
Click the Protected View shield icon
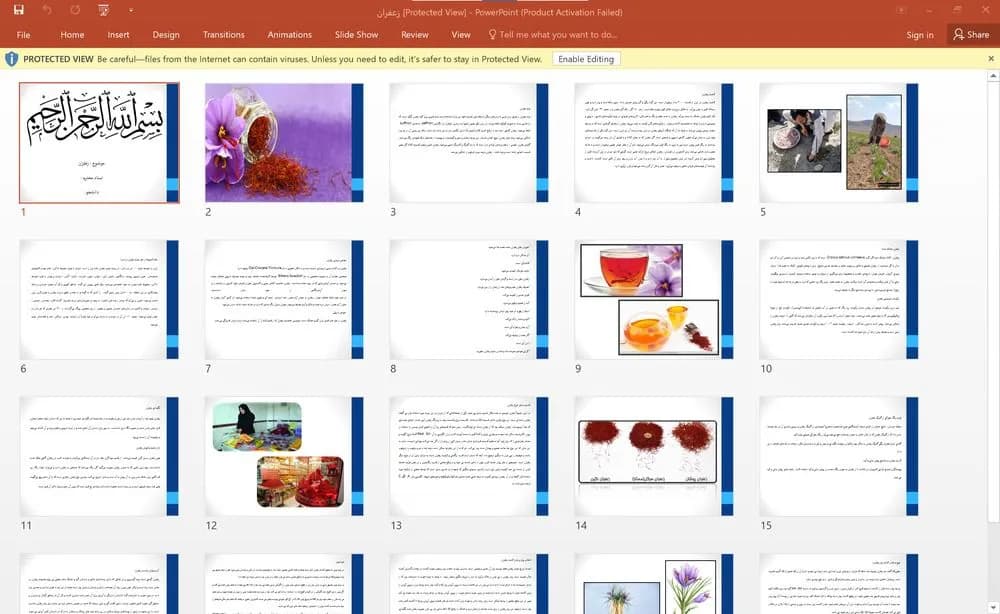point(11,59)
